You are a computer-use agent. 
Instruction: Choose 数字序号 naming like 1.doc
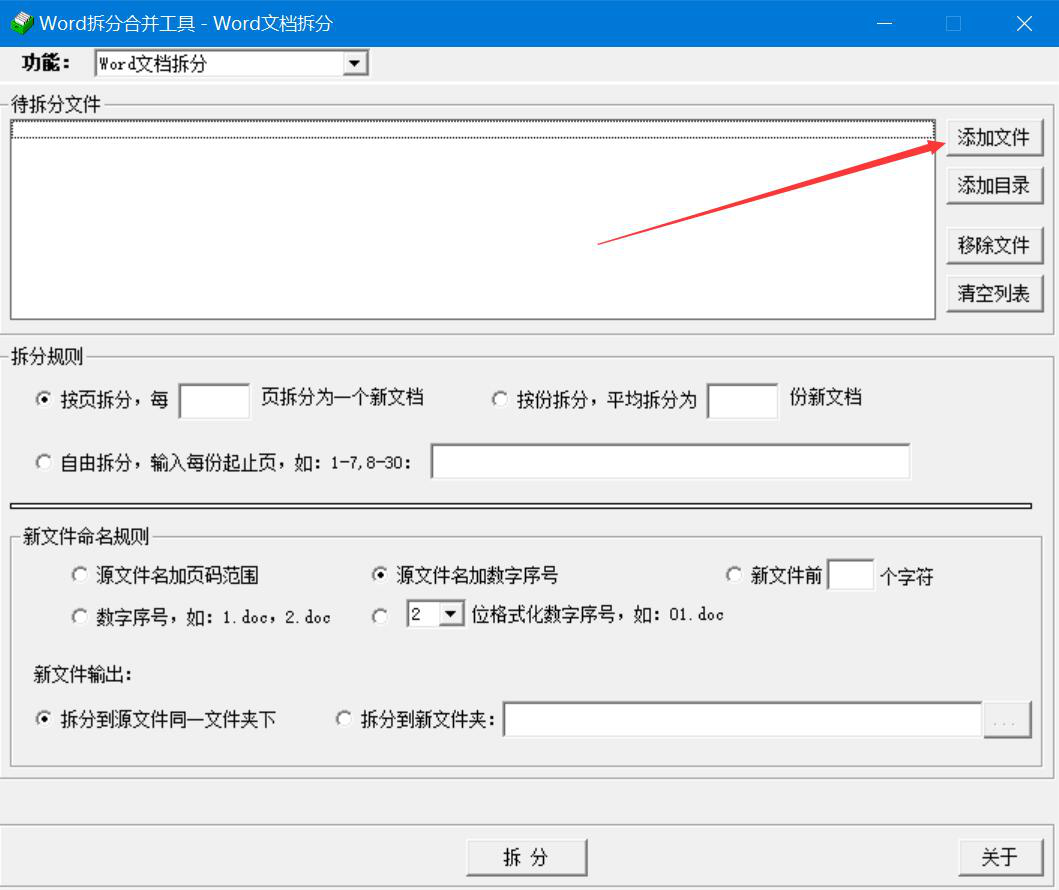(x=80, y=617)
